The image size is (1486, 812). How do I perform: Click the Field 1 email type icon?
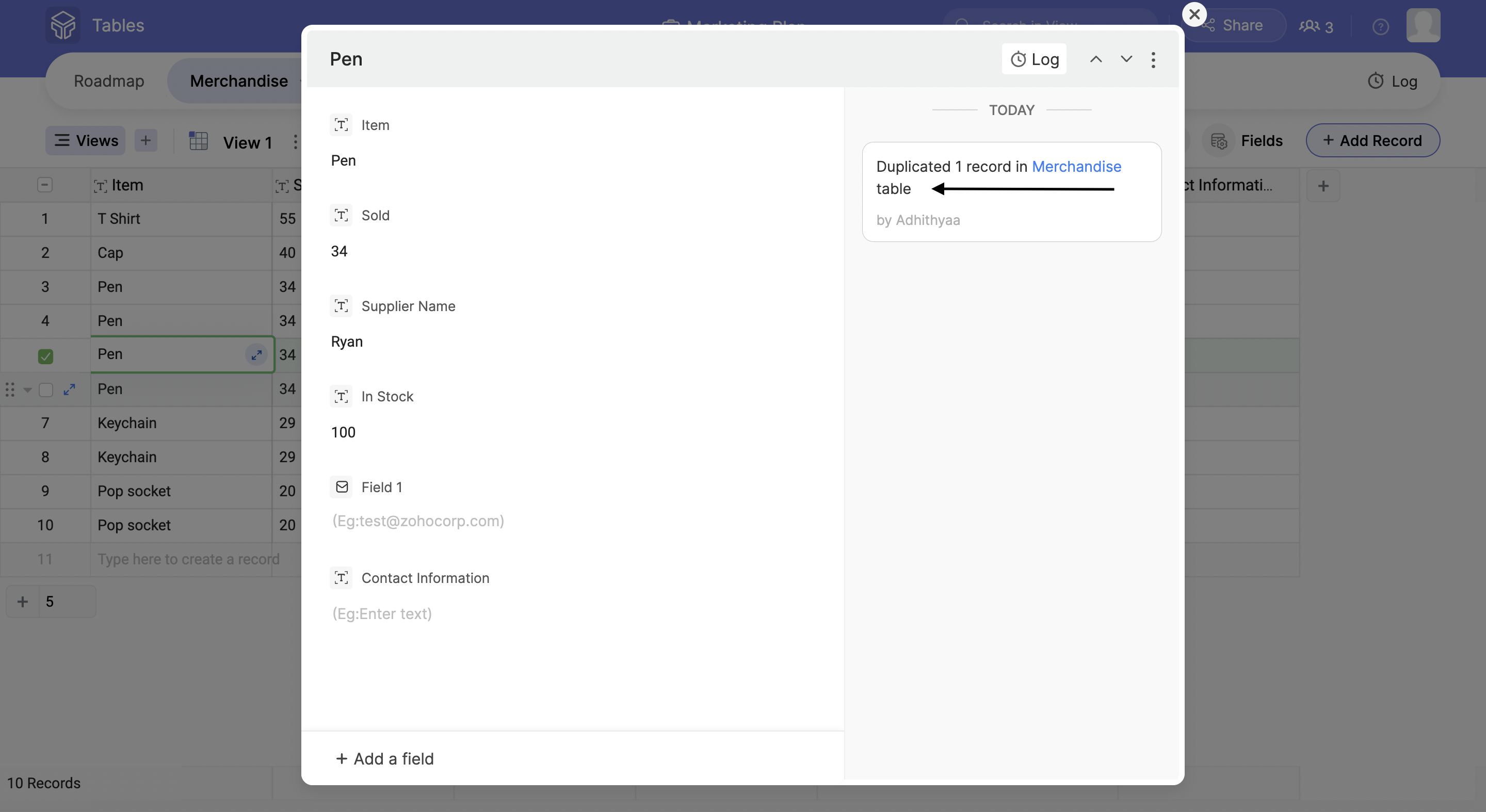(x=342, y=488)
